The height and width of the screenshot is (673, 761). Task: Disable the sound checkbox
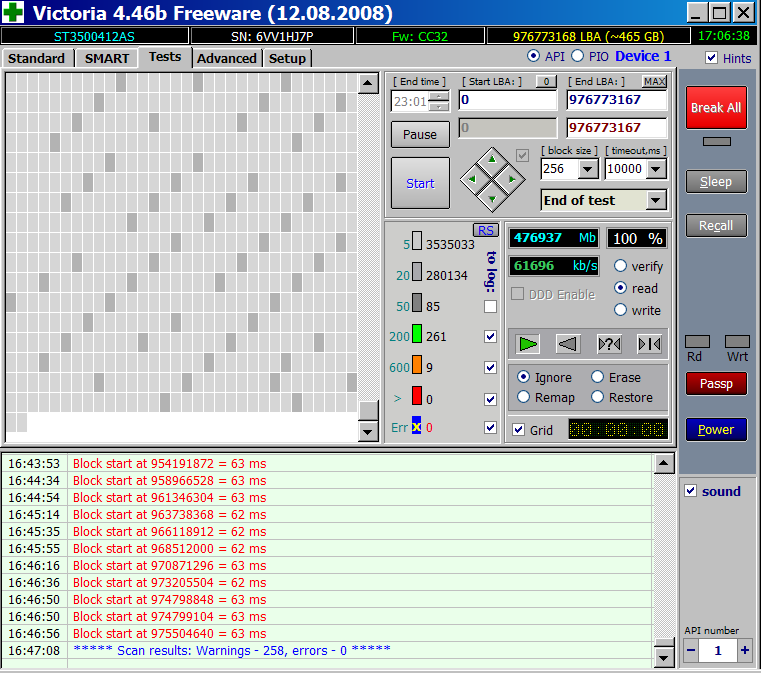pos(690,491)
